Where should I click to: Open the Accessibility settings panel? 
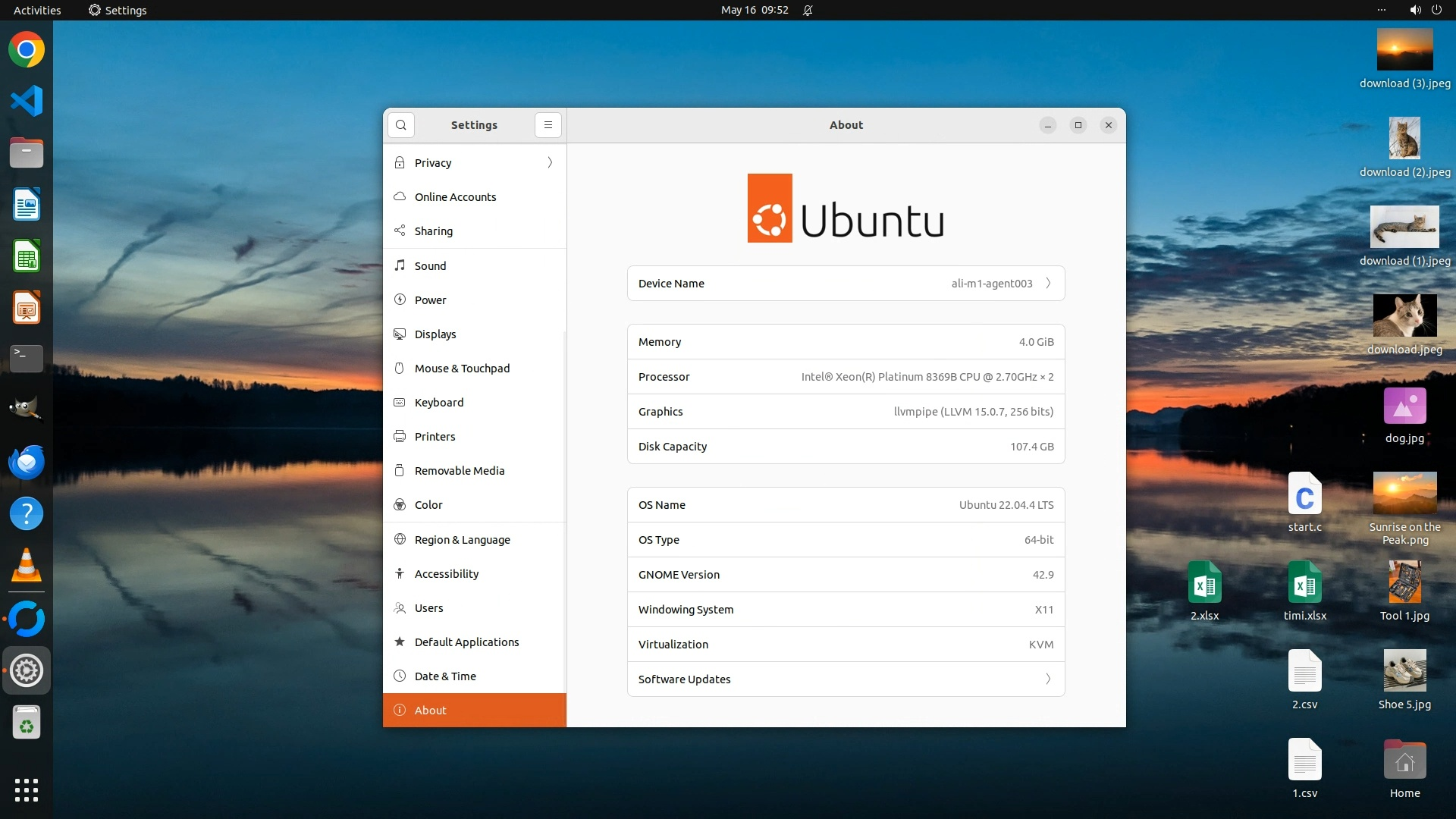click(x=447, y=574)
